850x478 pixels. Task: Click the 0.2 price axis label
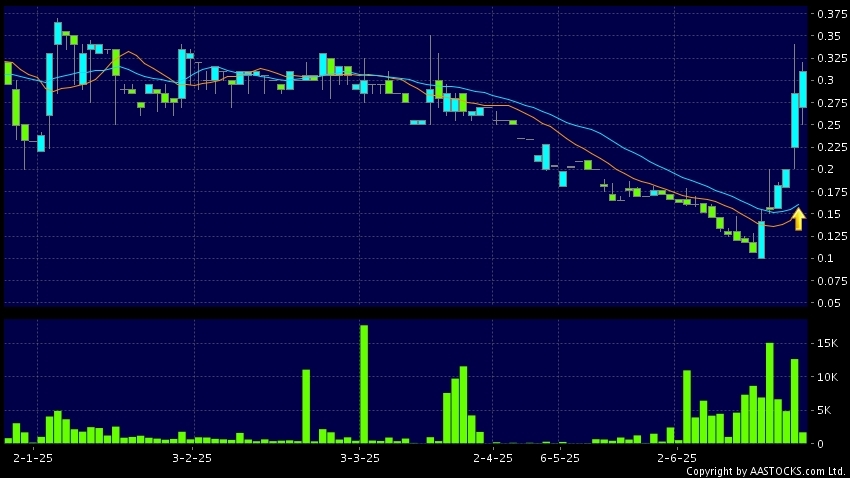click(826, 170)
